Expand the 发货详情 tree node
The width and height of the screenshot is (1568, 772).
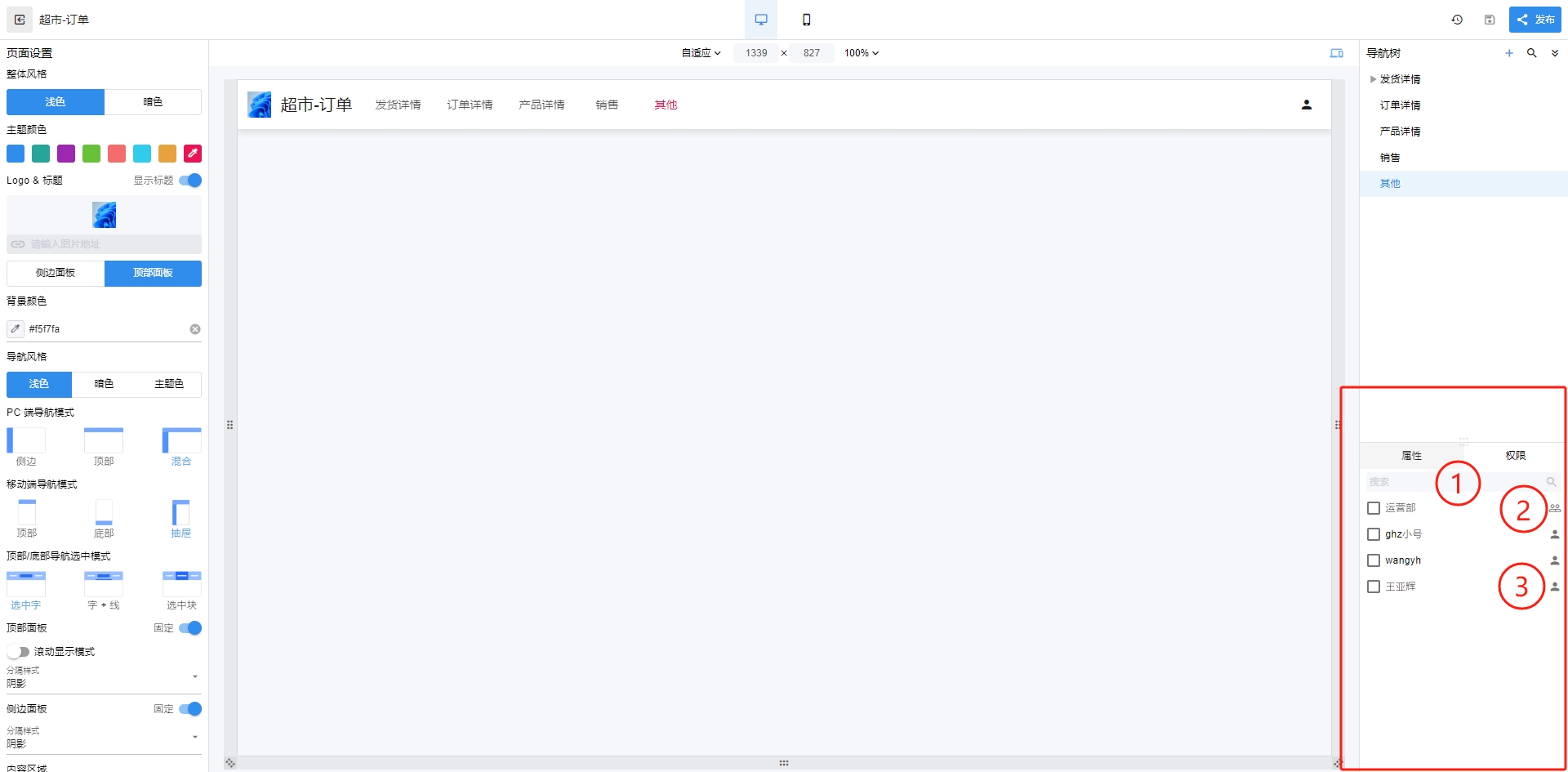click(x=1373, y=79)
